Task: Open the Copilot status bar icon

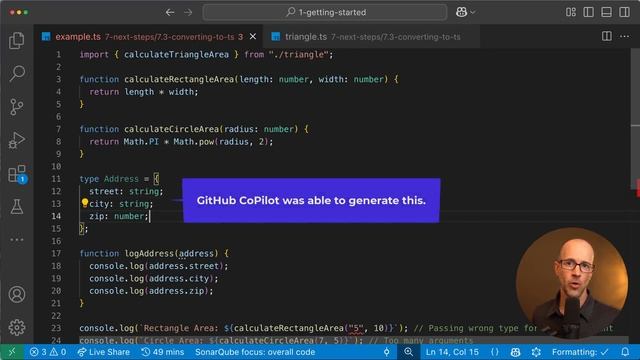Action: [516, 352]
